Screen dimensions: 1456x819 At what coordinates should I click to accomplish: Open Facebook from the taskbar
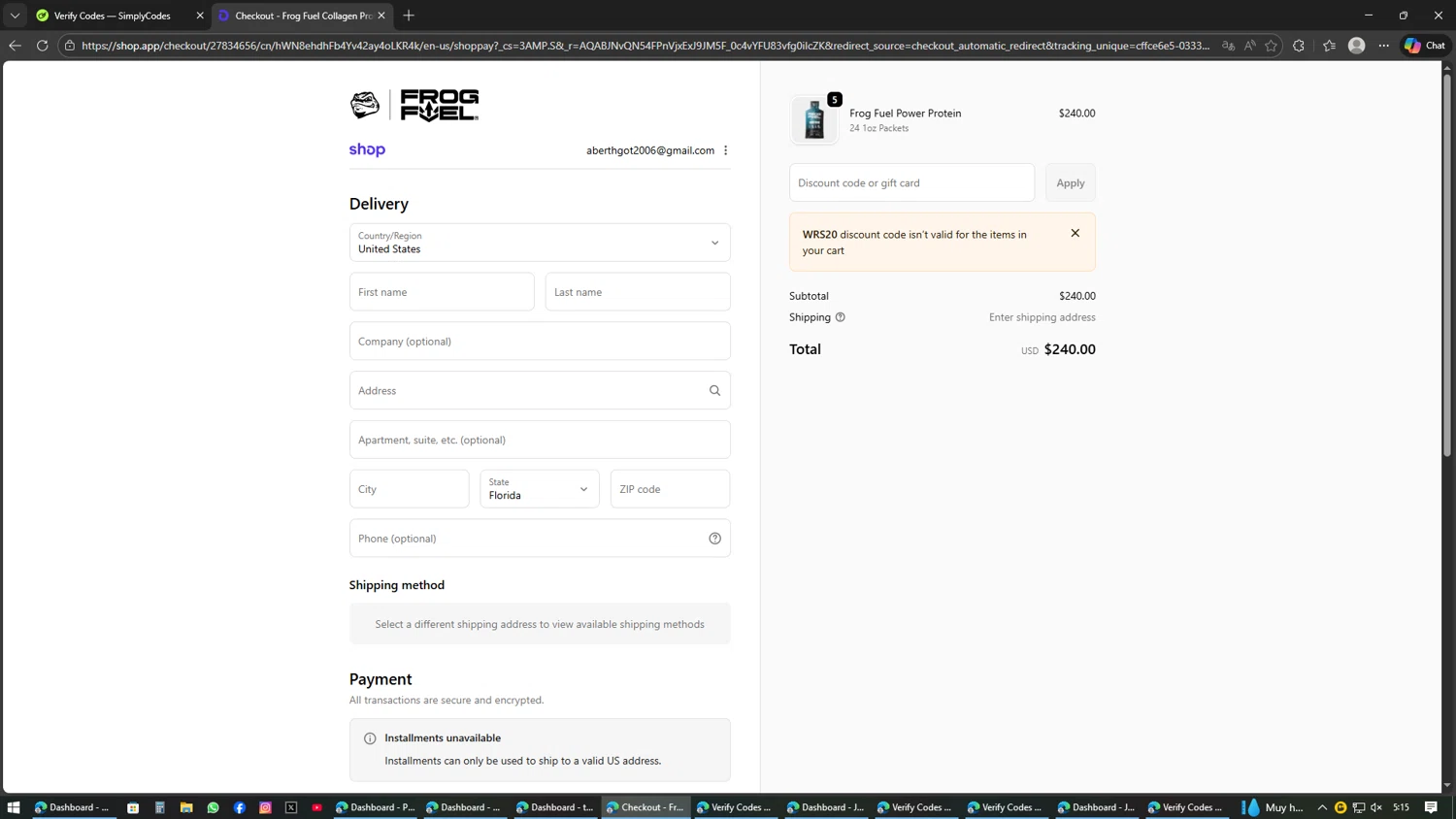click(x=239, y=807)
